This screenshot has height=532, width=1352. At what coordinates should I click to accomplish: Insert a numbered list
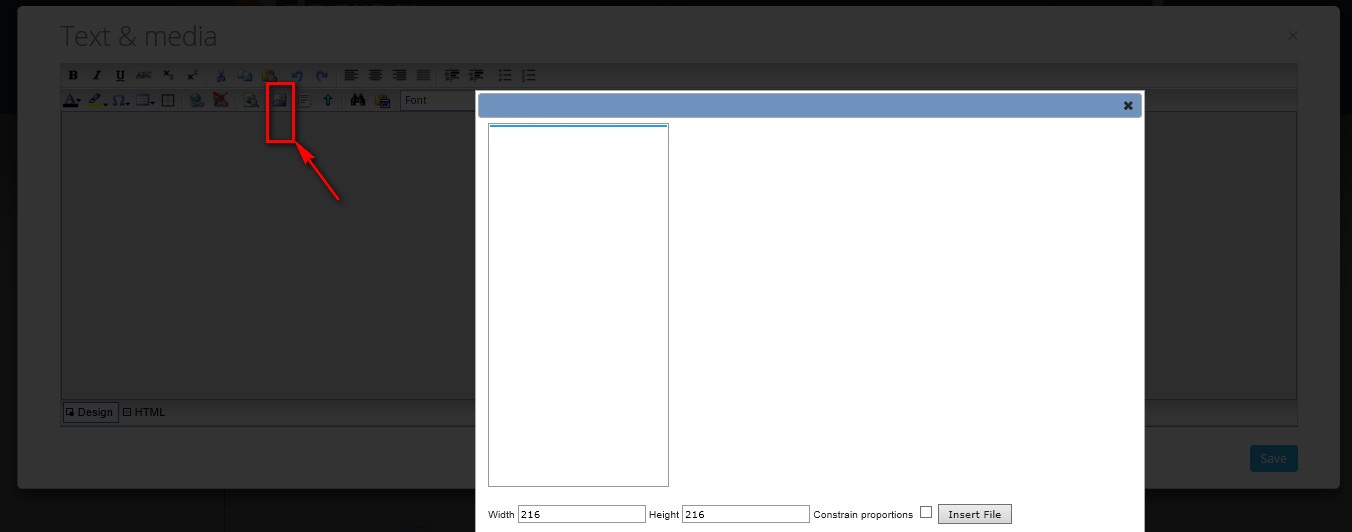point(529,75)
